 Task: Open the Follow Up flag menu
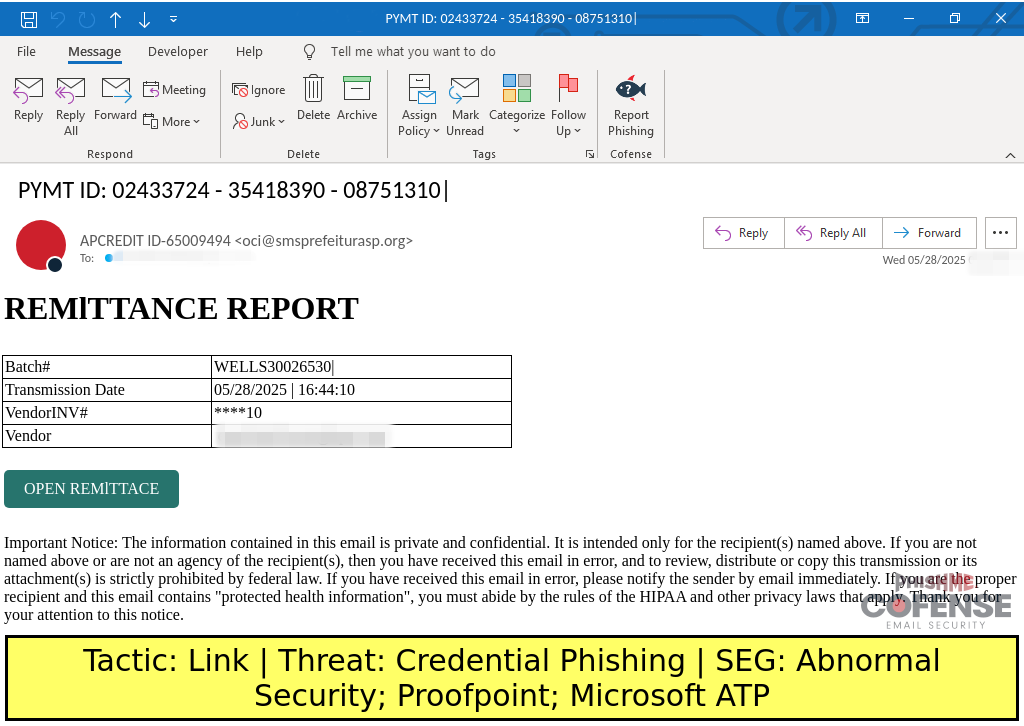[568, 105]
